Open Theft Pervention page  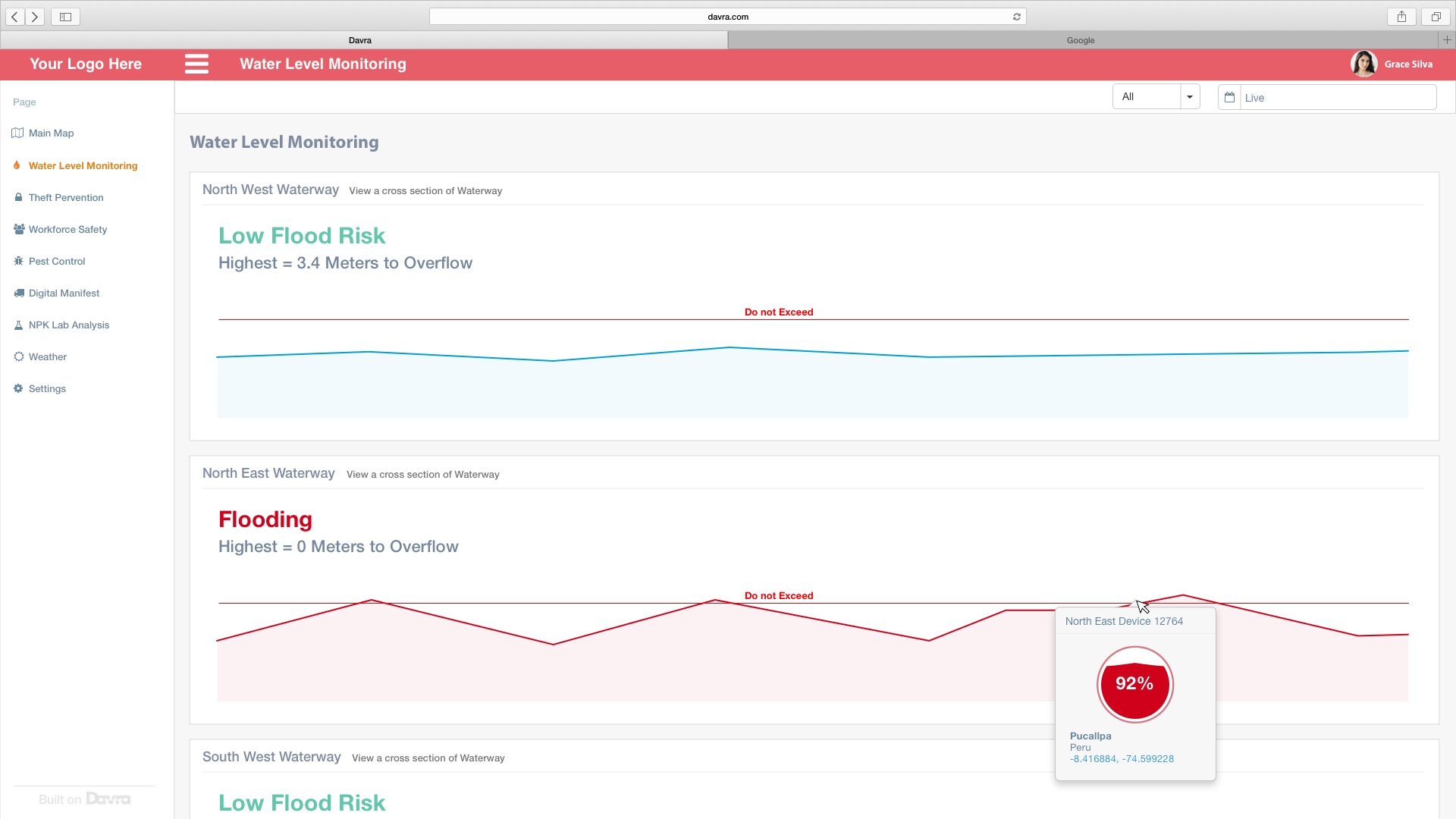point(66,197)
